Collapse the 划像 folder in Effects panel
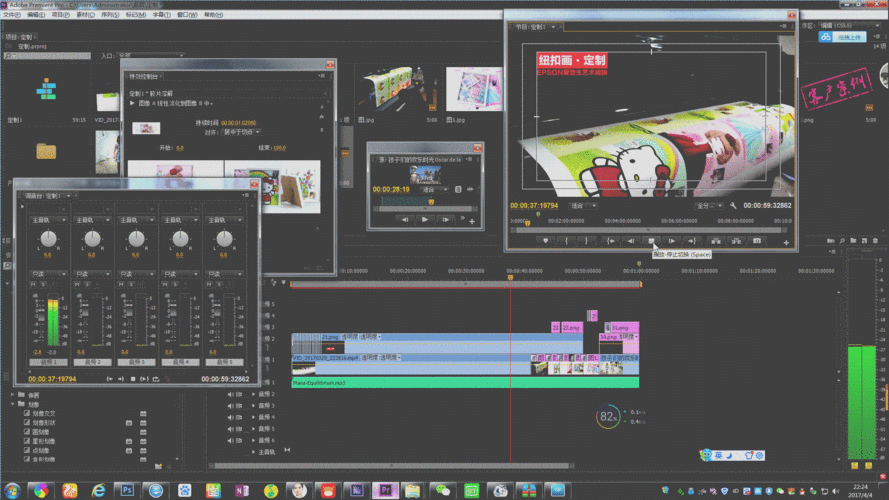Image resolution: width=889 pixels, height=500 pixels. [x=12, y=404]
